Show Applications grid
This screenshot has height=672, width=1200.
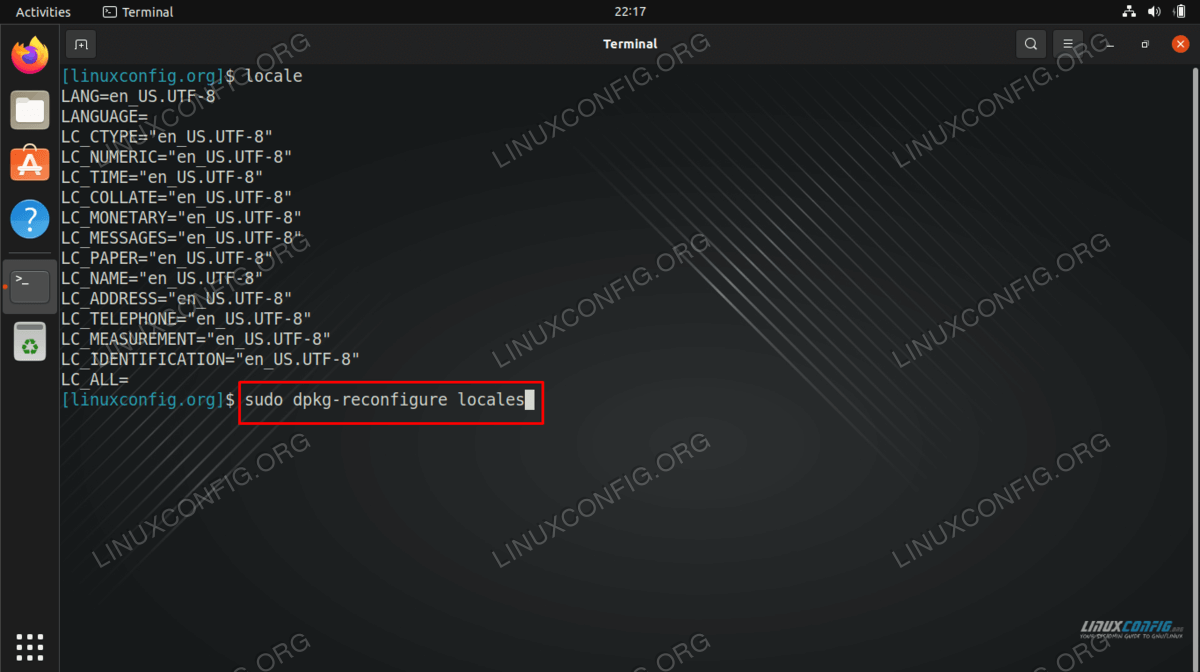pos(30,645)
